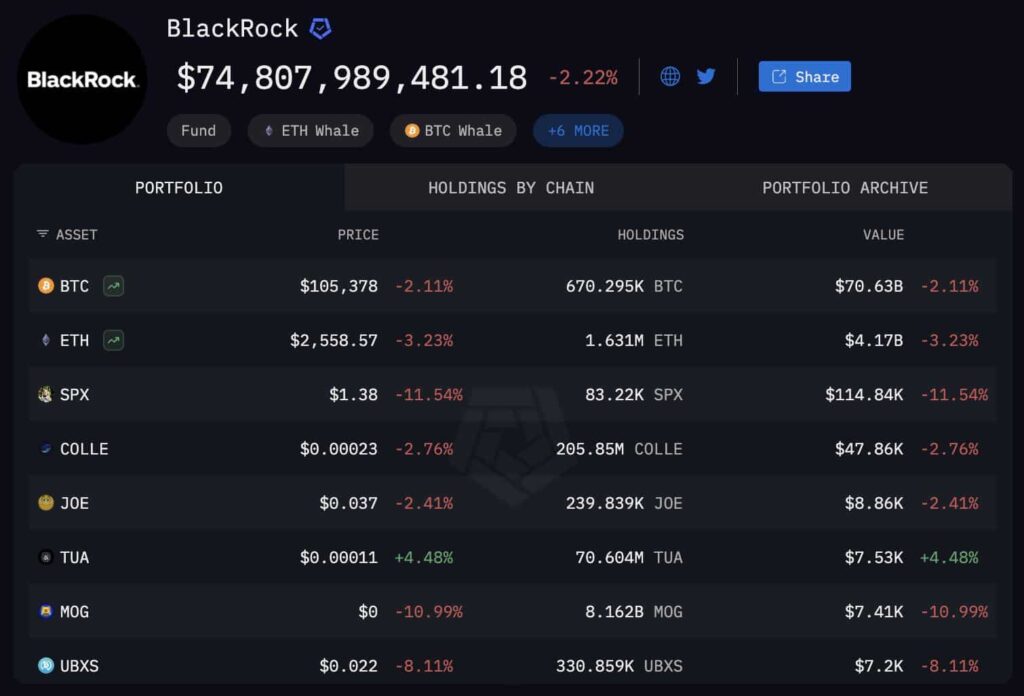Image resolution: width=1024 pixels, height=696 pixels.
Task: Open the SPX asset name
Action: [x=74, y=394]
